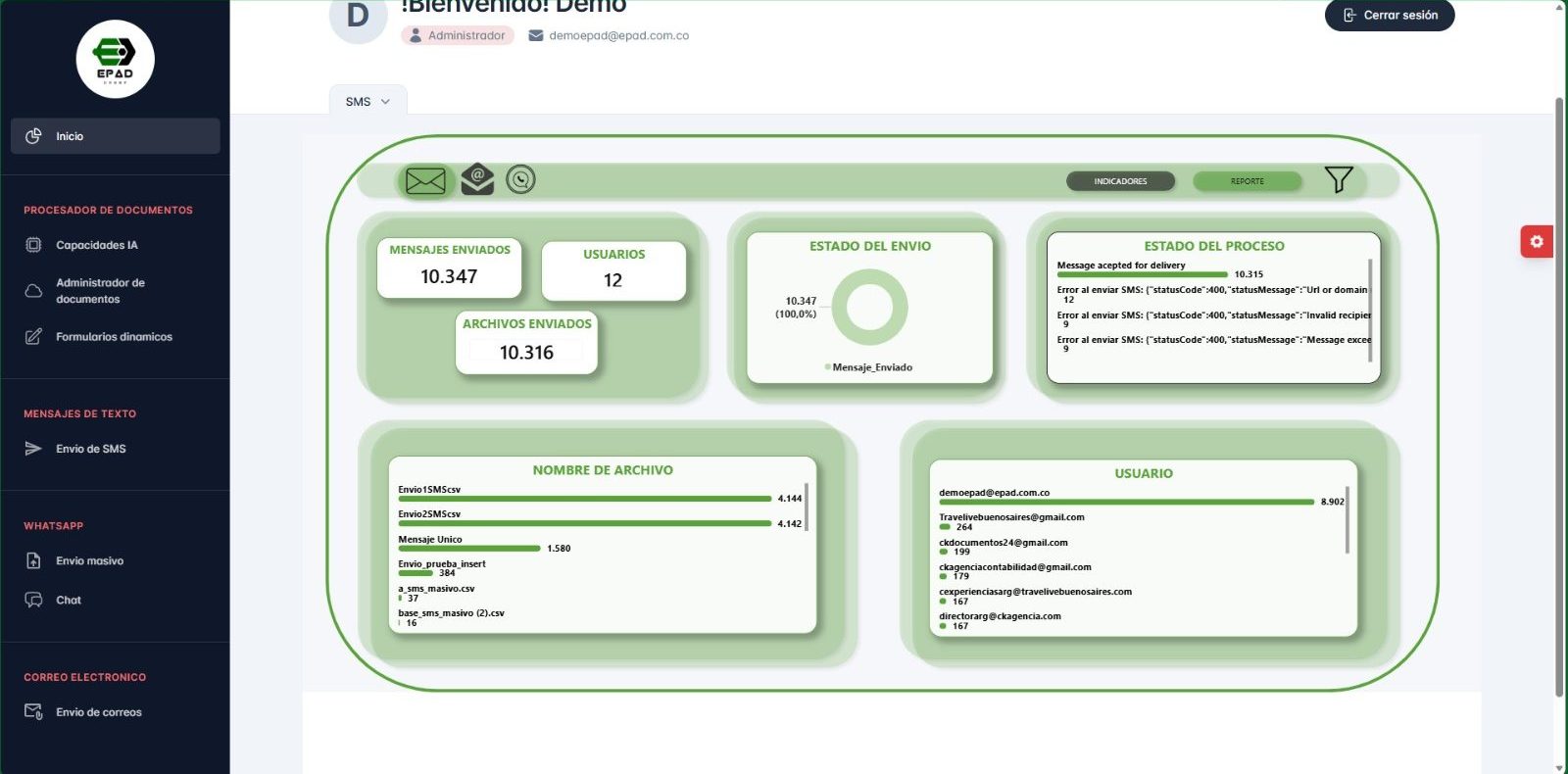
Task: Open the WhatsApp Chat page
Action: [69, 601]
